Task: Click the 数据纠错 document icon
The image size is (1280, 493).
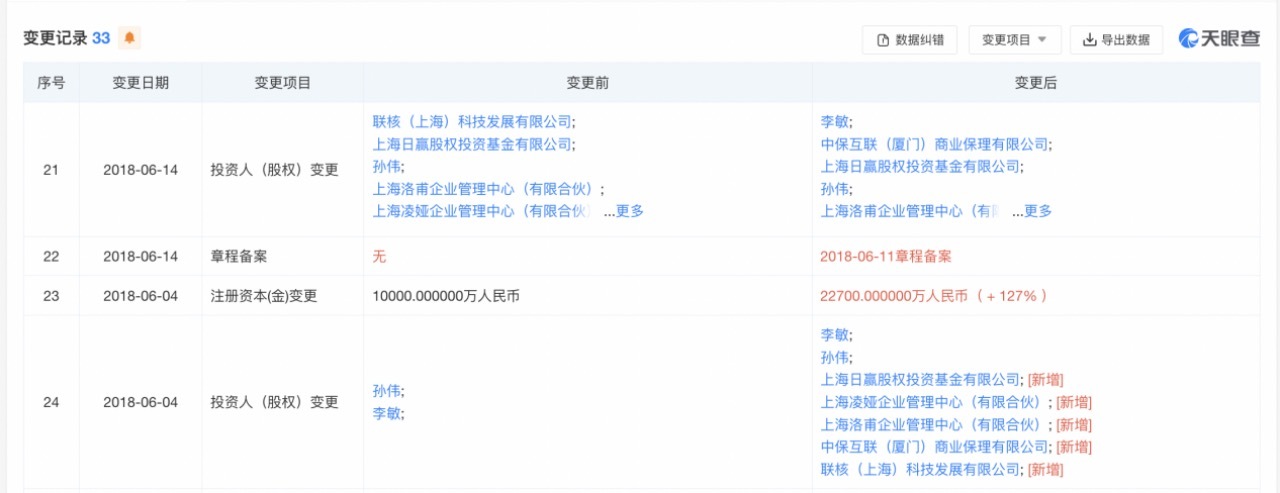Action: [x=883, y=40]
